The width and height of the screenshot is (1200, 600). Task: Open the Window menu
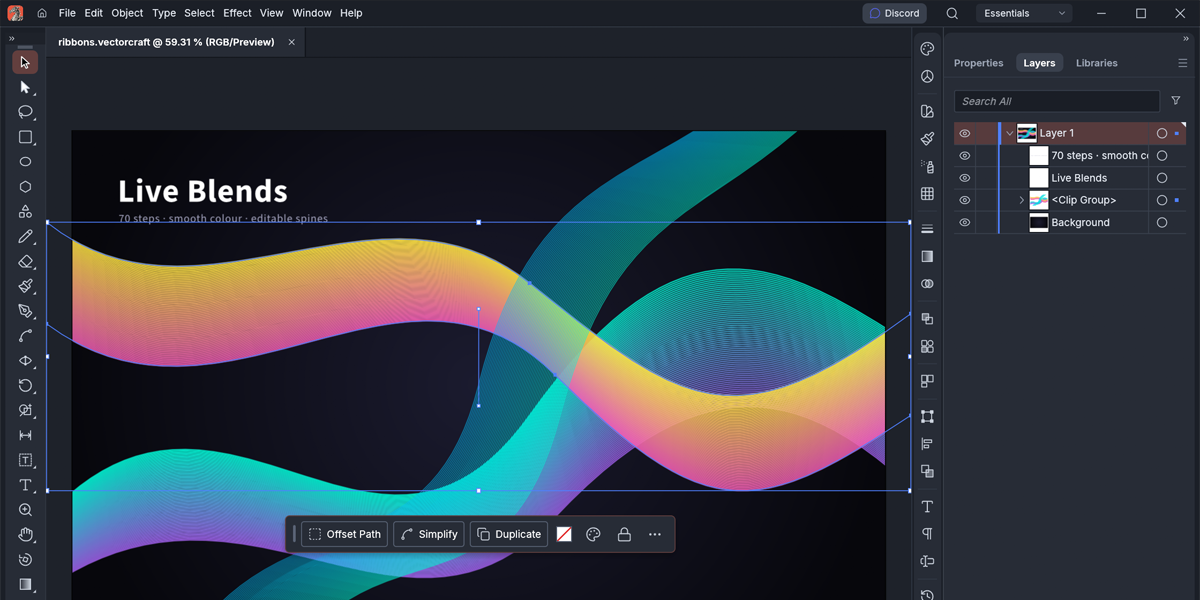tap(312, 13)
